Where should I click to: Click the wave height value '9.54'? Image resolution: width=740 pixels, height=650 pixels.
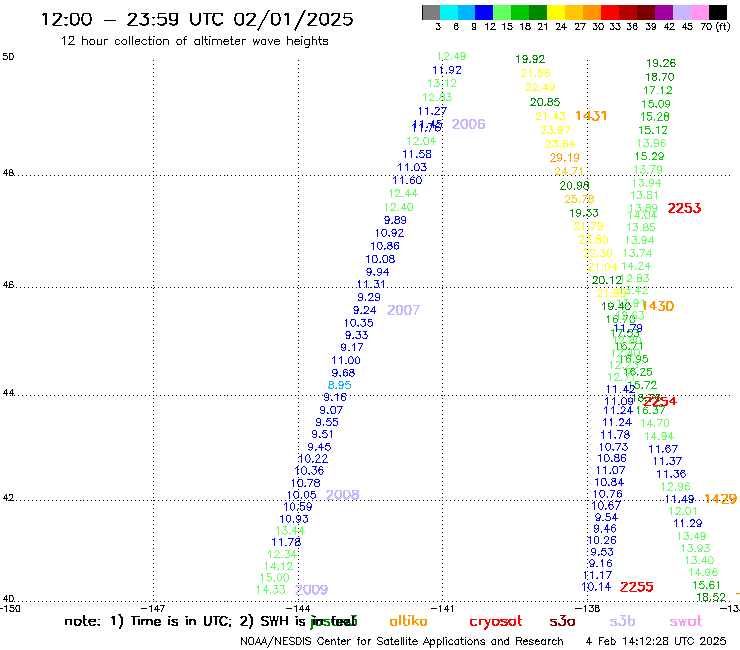pyautogui.click(x=606, y=517)
